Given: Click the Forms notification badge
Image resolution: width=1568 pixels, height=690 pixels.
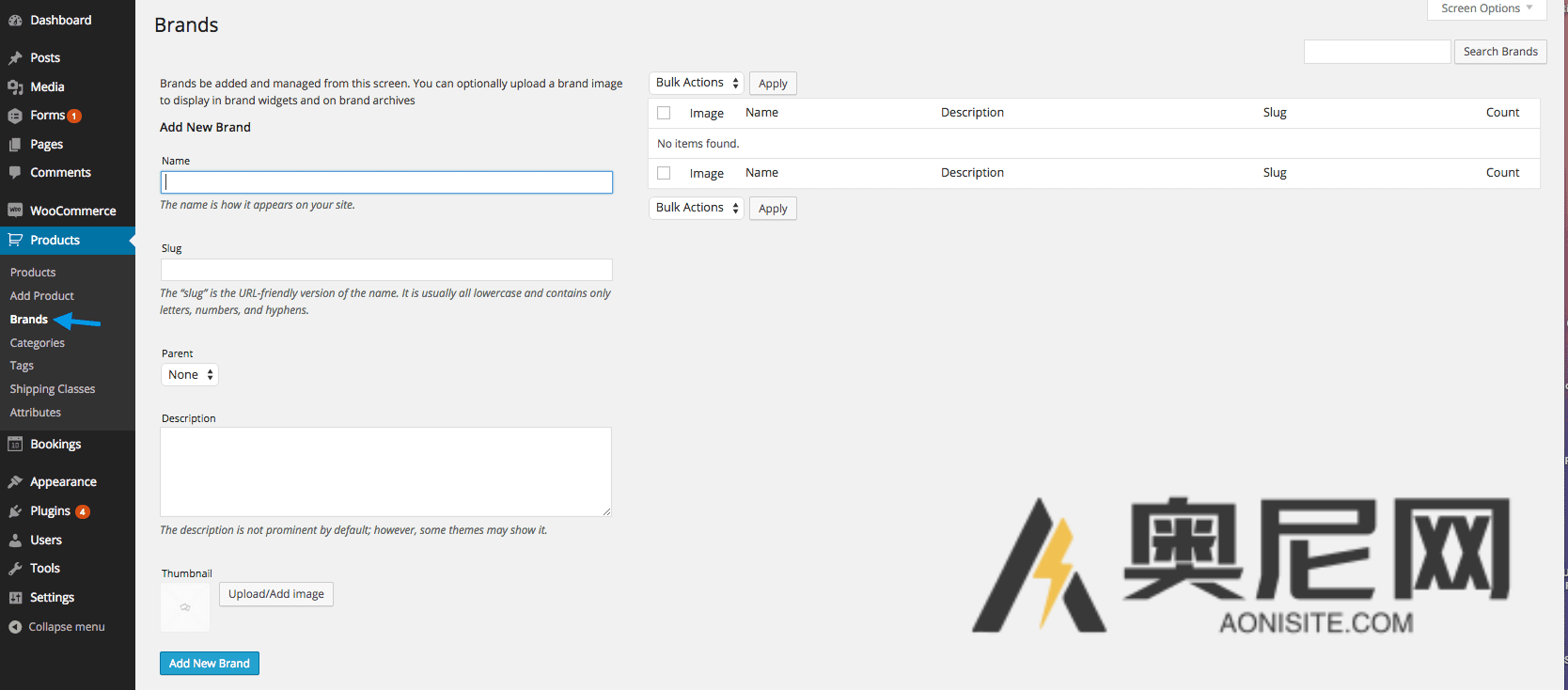Looking at the screenshot, I should [74, 116].
